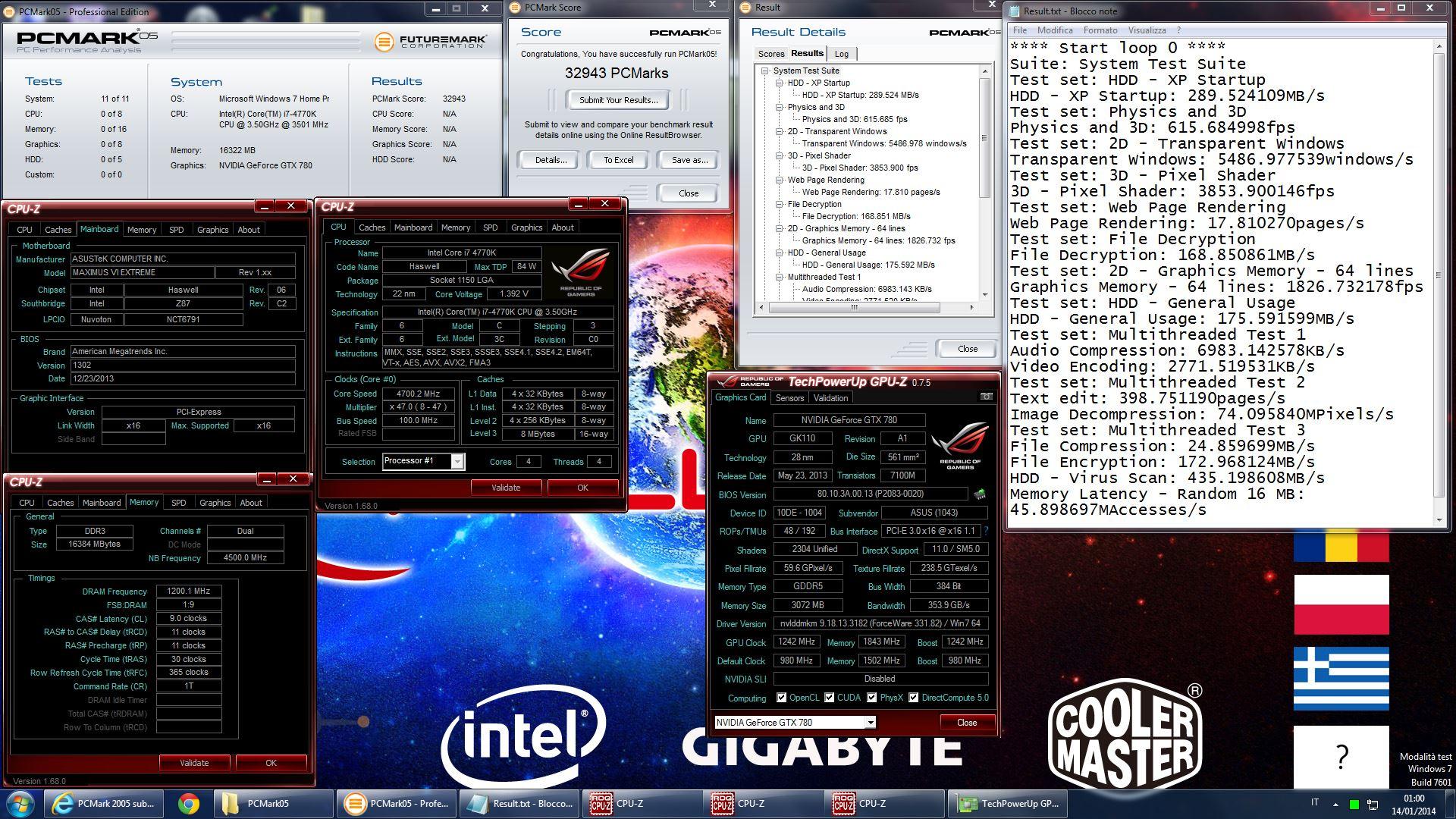Click Details button in PCMark Score
The height and width of the screenshot is (819, 1456).
pos(551,160)
